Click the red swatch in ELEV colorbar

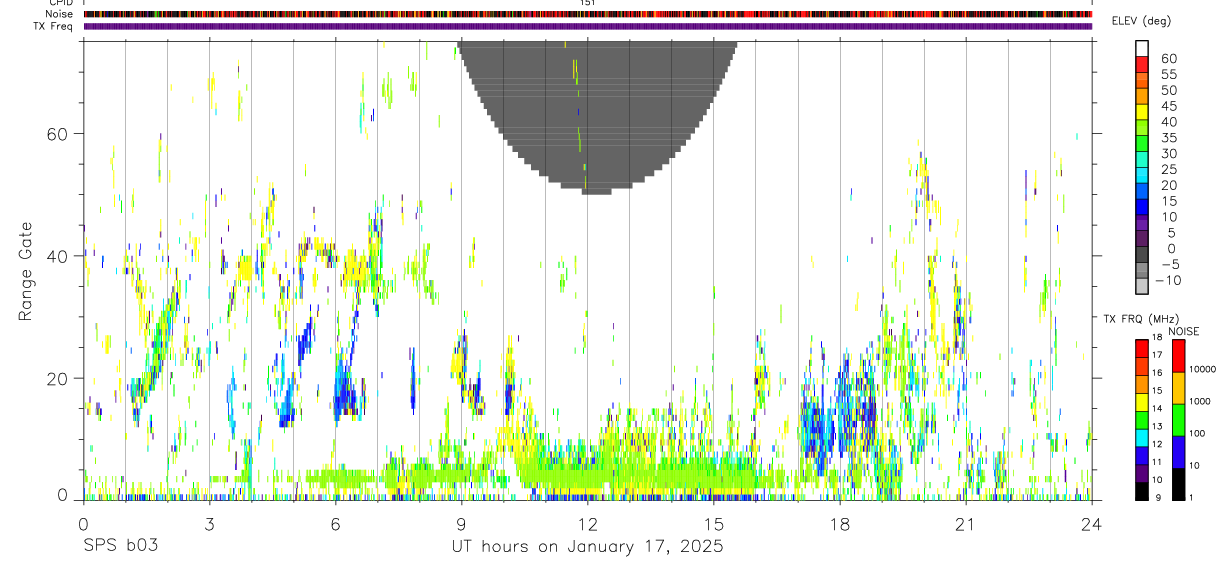point(1142,65)
